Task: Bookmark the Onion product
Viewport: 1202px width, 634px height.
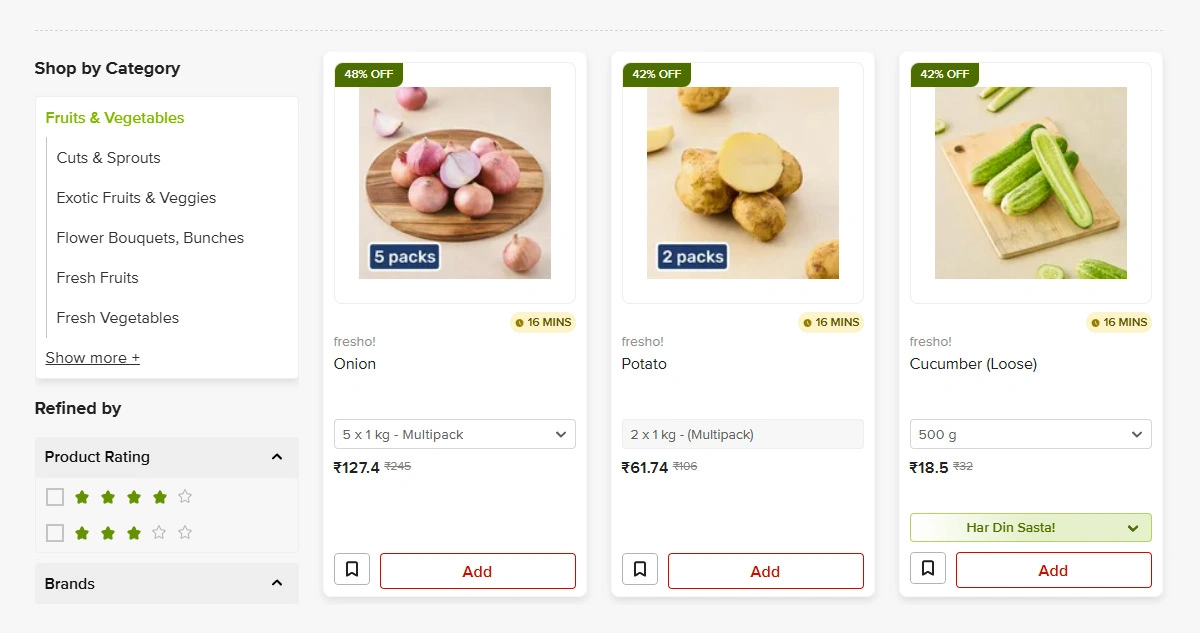Action: click(x=352, y=570)
